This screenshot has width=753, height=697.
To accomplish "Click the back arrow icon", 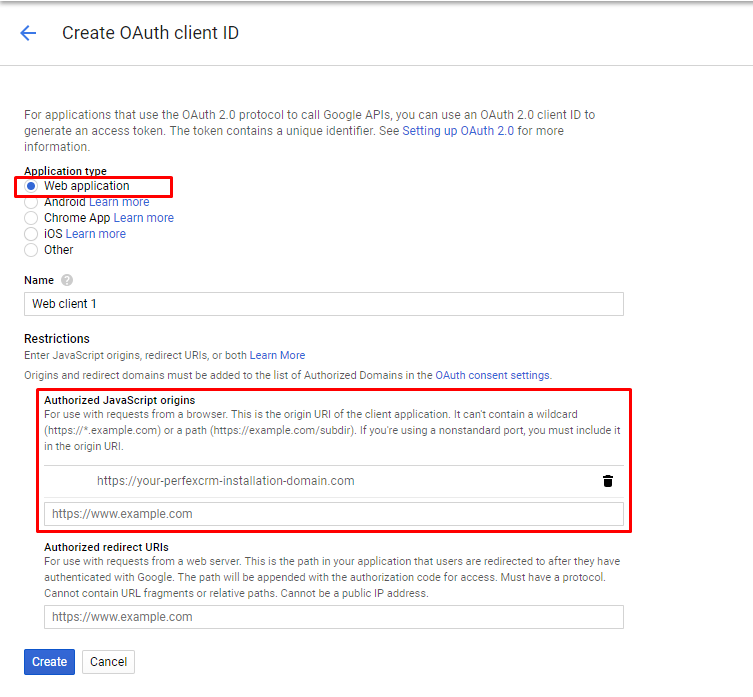I will pyautogui.click(x=28, y=33).
